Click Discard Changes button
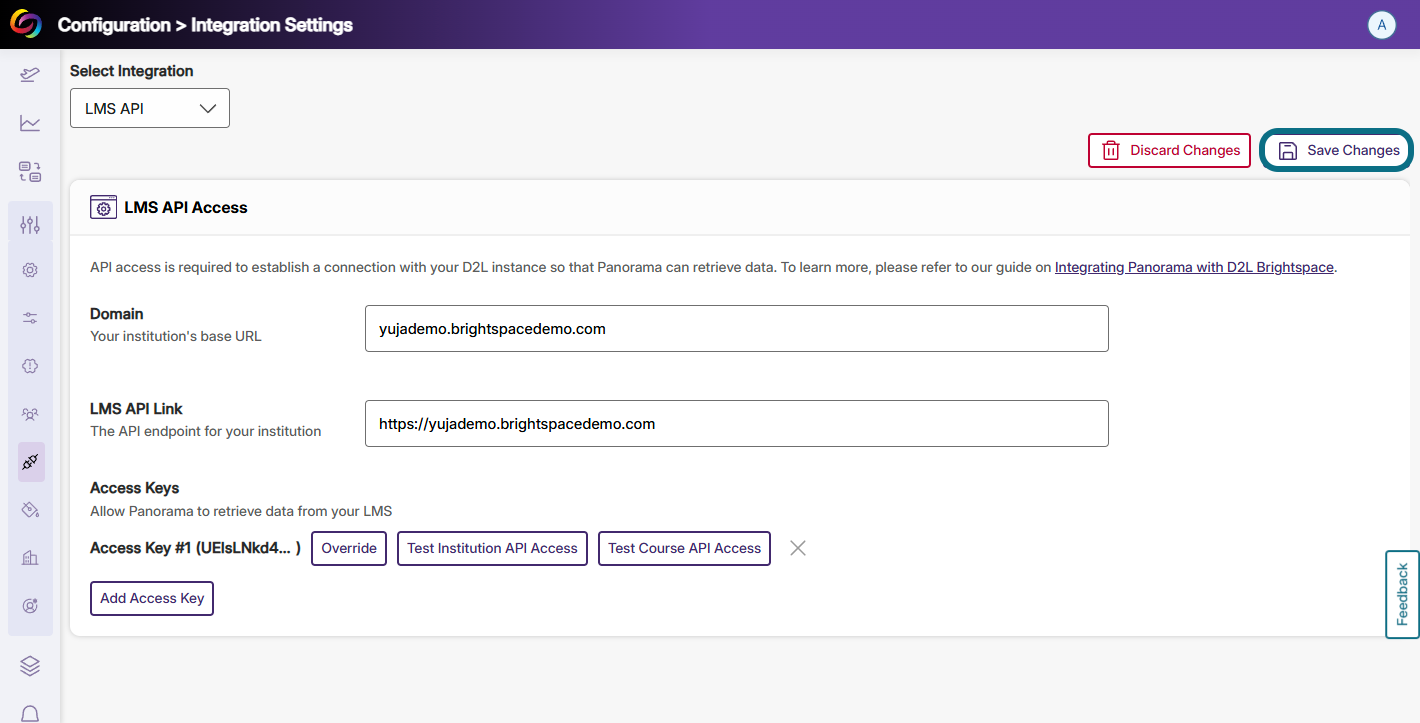 (x=1169, y=150)
